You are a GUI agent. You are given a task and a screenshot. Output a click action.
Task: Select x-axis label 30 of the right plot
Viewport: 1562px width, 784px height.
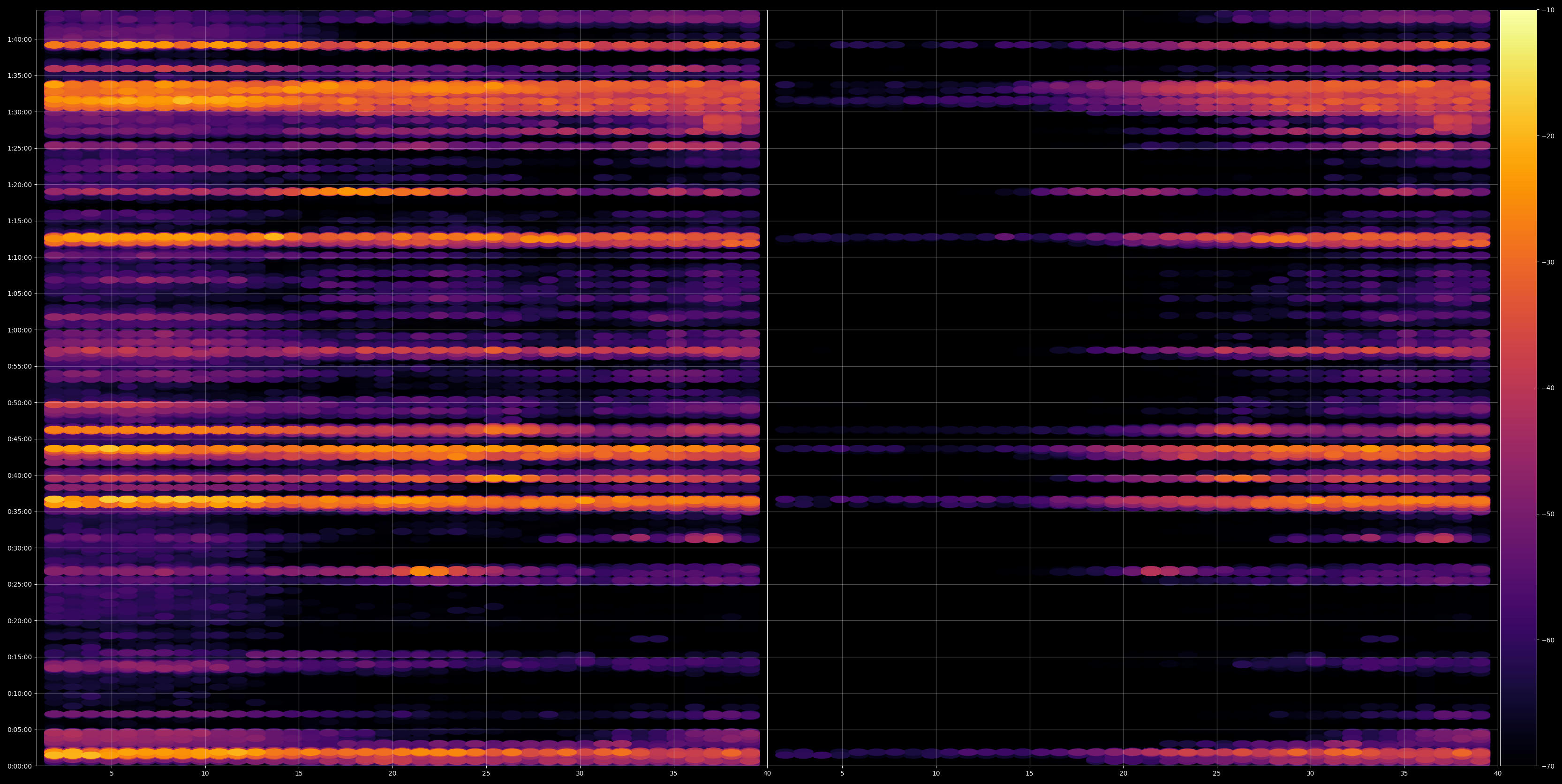(1310, 774)
